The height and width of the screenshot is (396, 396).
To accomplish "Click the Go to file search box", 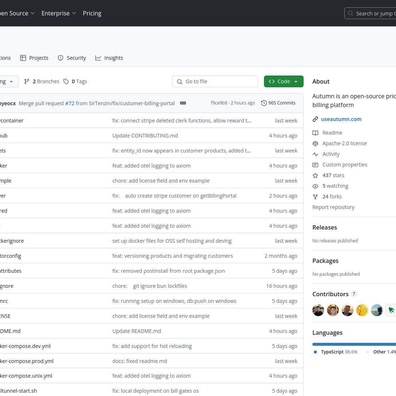I will click(x=215, y=81).
